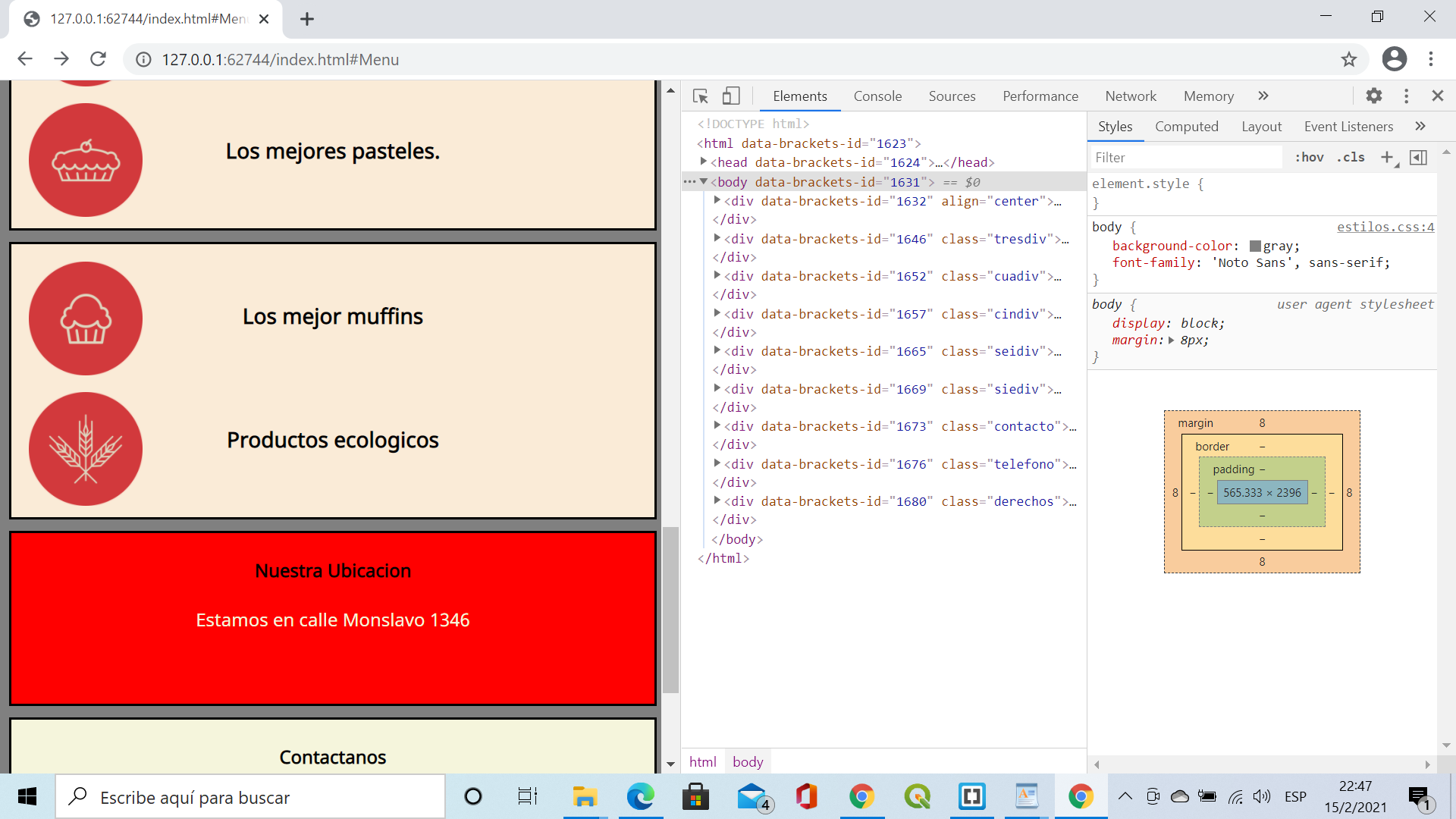Open a new browser tab

click(306, 19)
